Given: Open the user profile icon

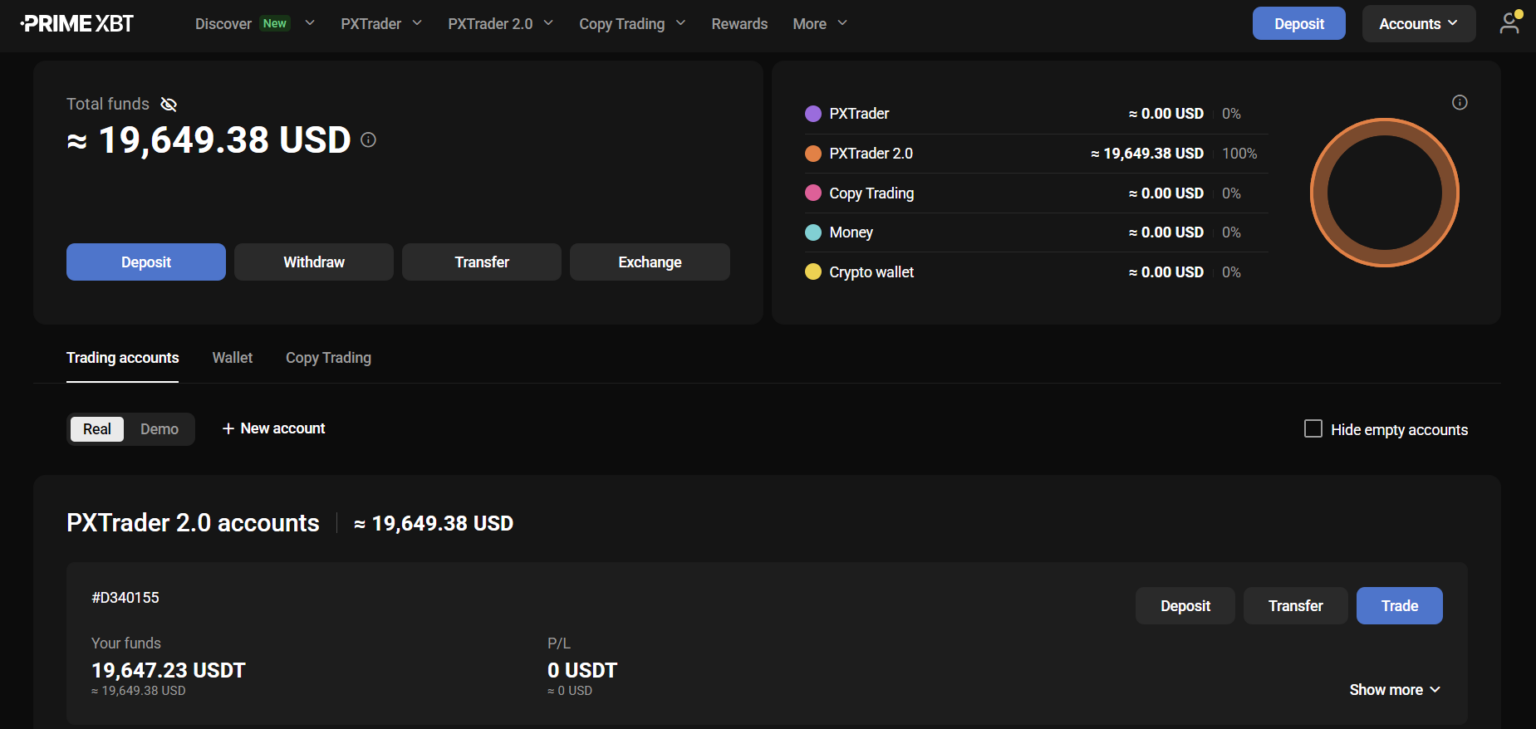Looking at the screenshot, I should click(1510, 23).
